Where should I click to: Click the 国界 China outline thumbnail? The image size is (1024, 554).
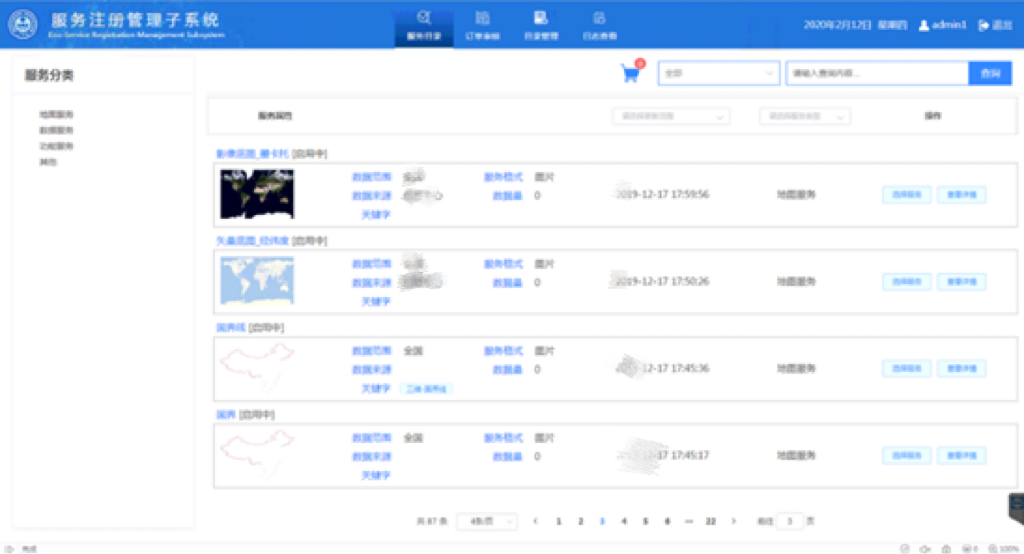click(x=257, y=455)
